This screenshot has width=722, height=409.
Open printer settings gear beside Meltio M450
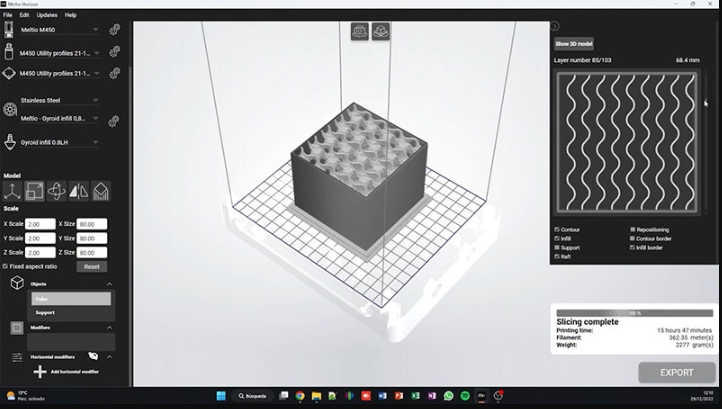[115, 30]
